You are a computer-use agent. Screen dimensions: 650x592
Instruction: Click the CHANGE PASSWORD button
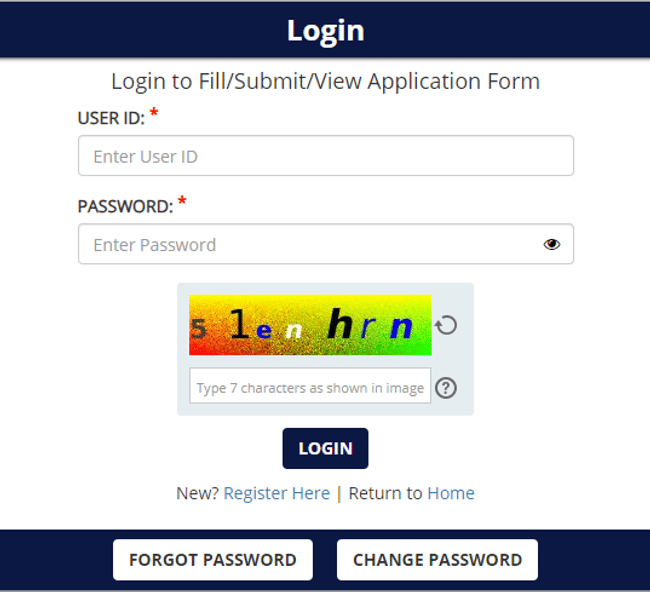pyautogui.click(x=437, y=560)
